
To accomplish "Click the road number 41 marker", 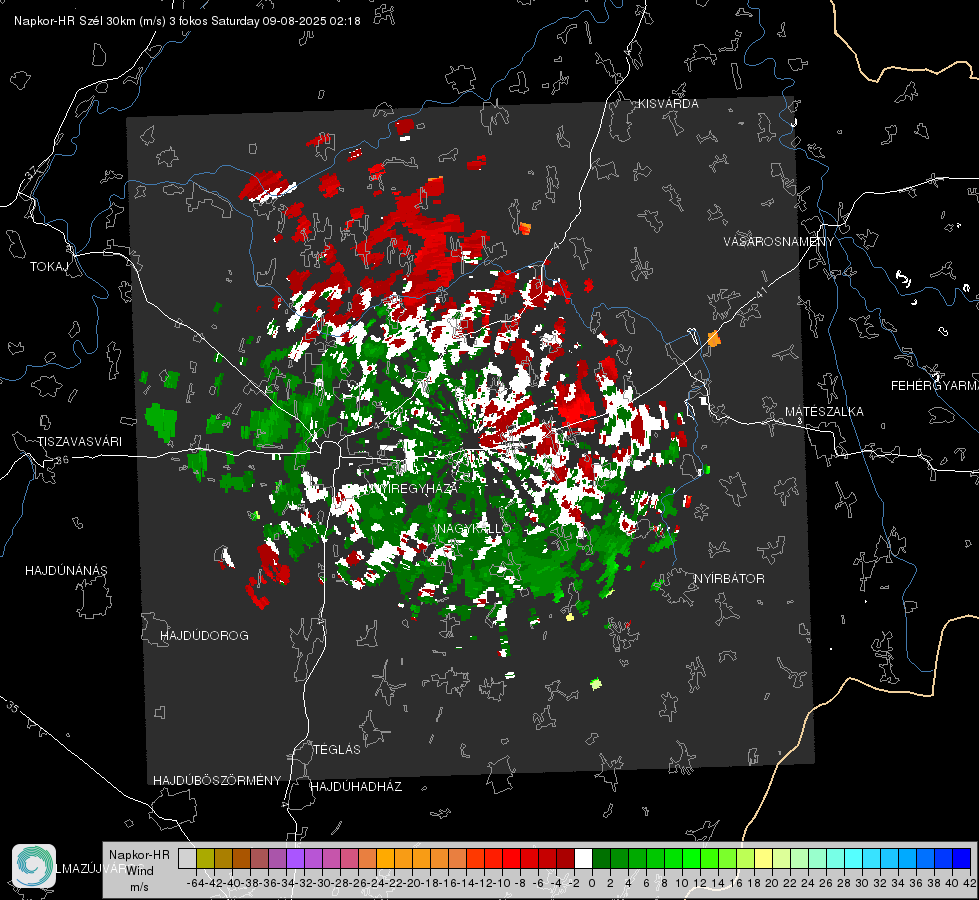I will [x=760, y=292].
